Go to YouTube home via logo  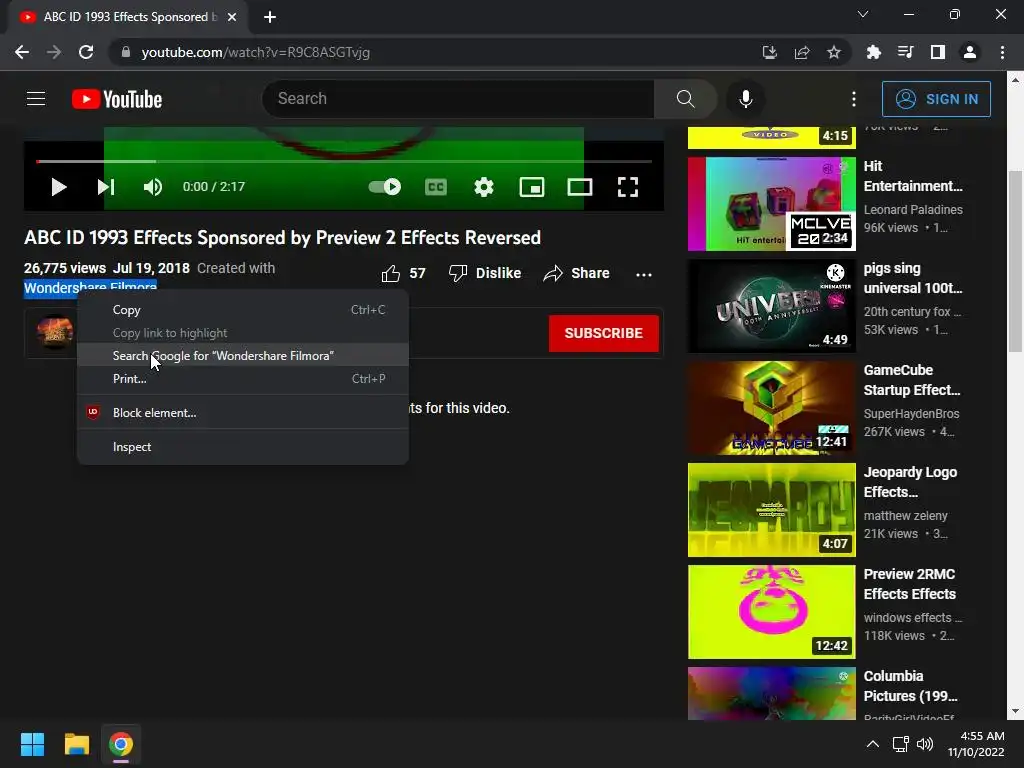click(x=117, y=99)
